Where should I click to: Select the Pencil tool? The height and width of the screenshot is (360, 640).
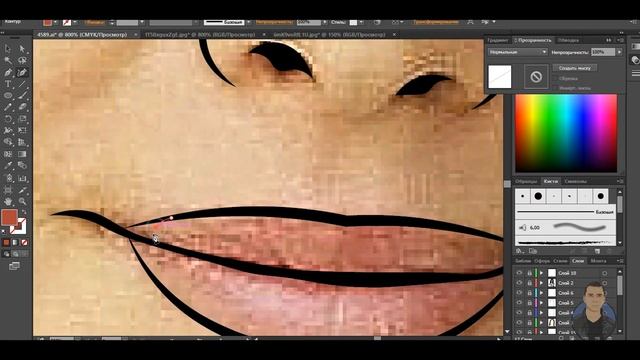pyautogui.click(x=8, y=107)
